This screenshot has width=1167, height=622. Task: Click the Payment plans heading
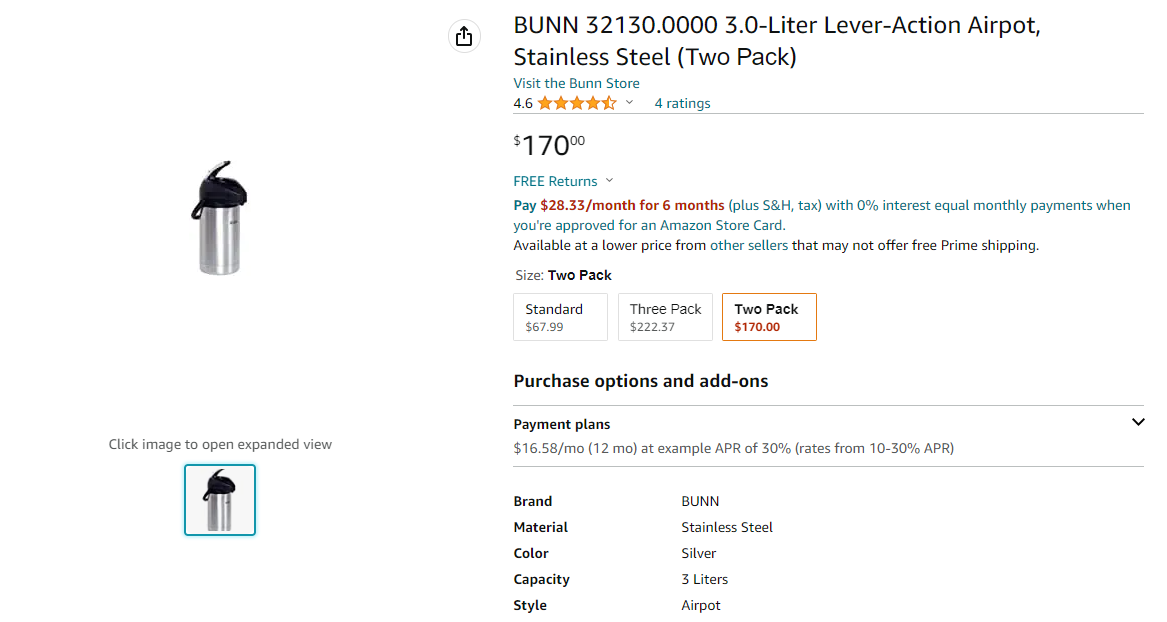click(562, 424)
